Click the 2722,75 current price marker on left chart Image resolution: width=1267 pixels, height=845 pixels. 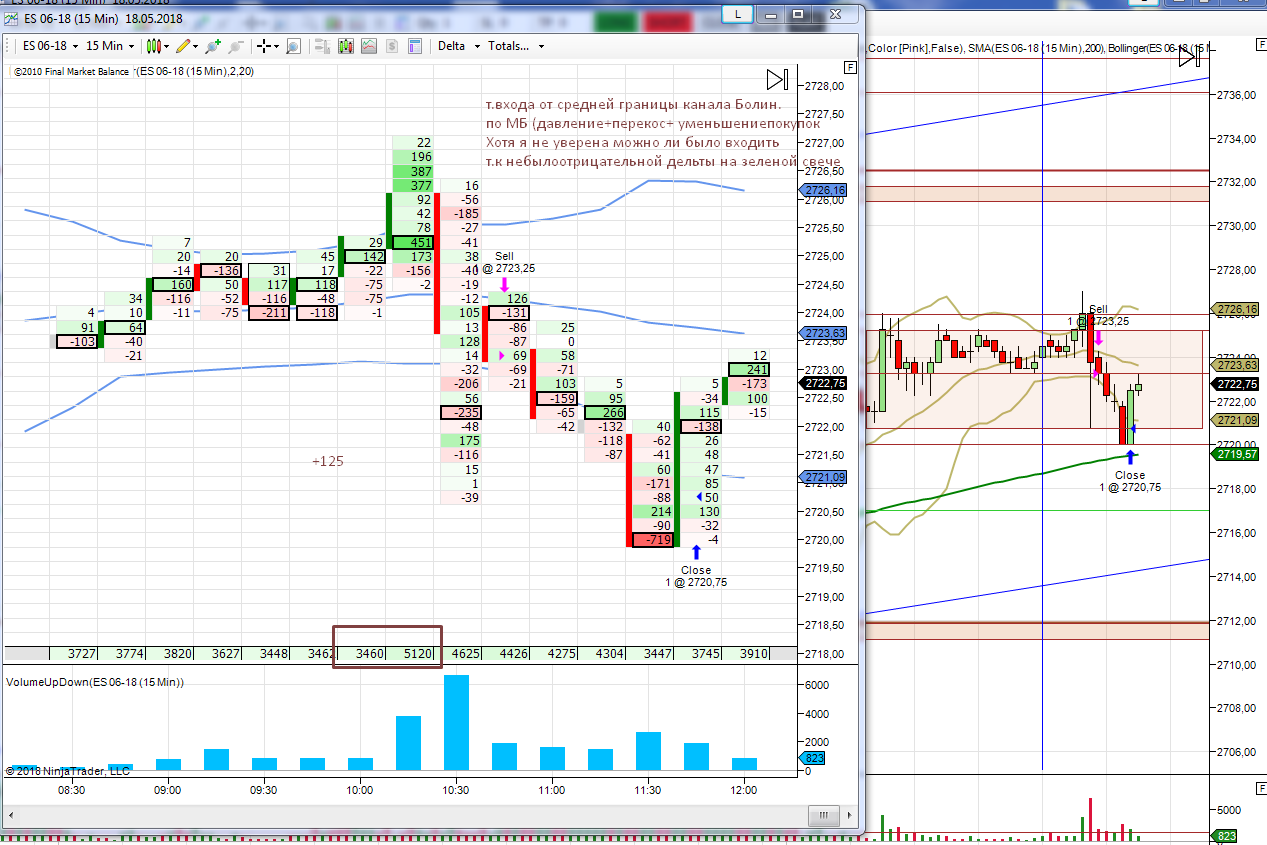[x=825, y=383]
